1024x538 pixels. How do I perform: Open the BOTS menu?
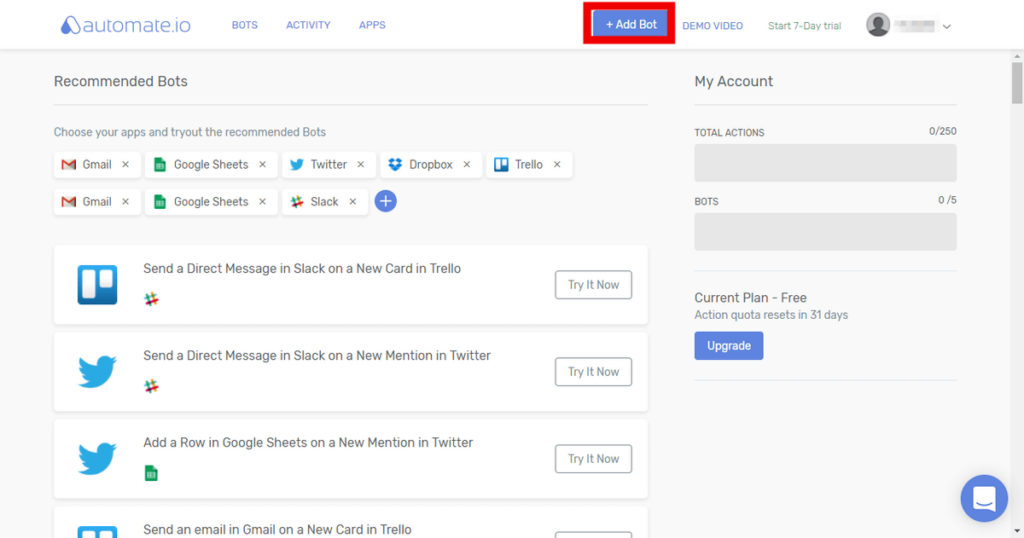coord(245,25)
